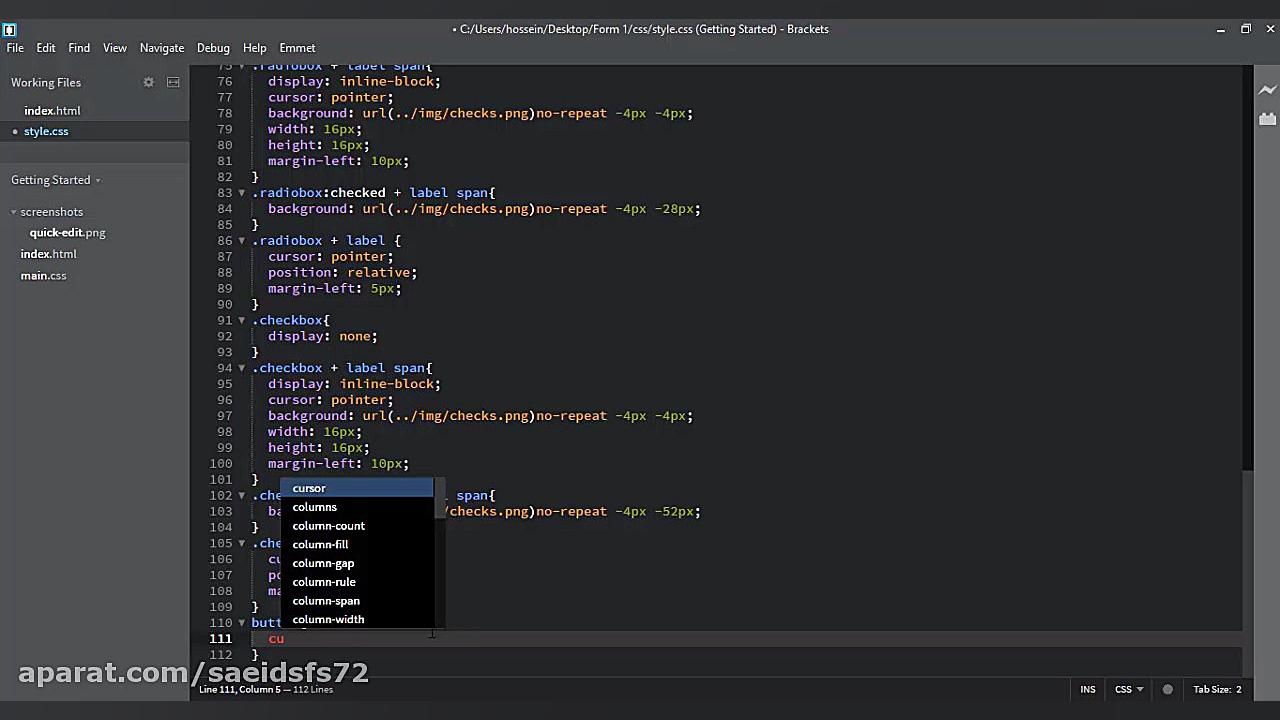Open the Debug menu
Image resolution: width=1280 pixels, height=720 pixels.
tap(213, 48)
